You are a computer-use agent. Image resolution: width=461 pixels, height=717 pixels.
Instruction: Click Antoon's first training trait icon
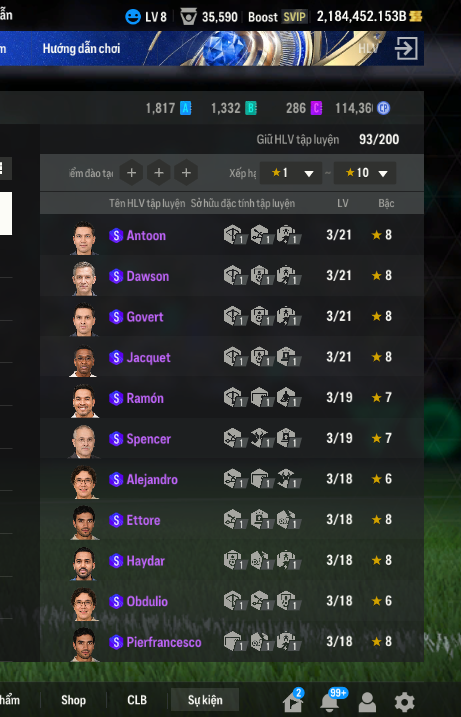(x=235, y=235)
